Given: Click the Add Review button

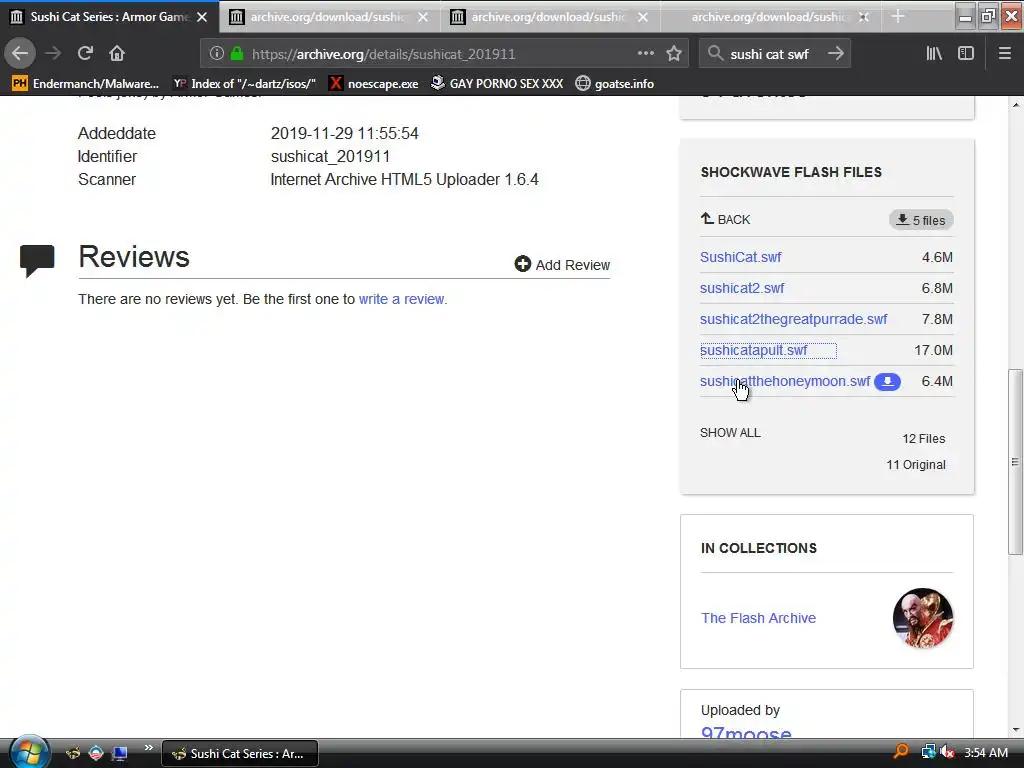Looking at the screenshot, I should (562, 264).
